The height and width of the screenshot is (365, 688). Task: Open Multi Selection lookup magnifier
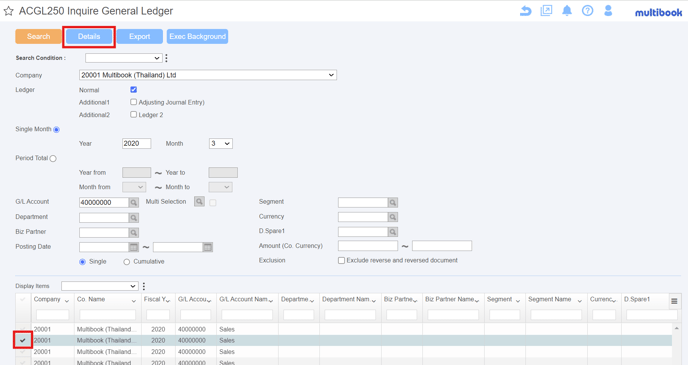coord(199,201)
